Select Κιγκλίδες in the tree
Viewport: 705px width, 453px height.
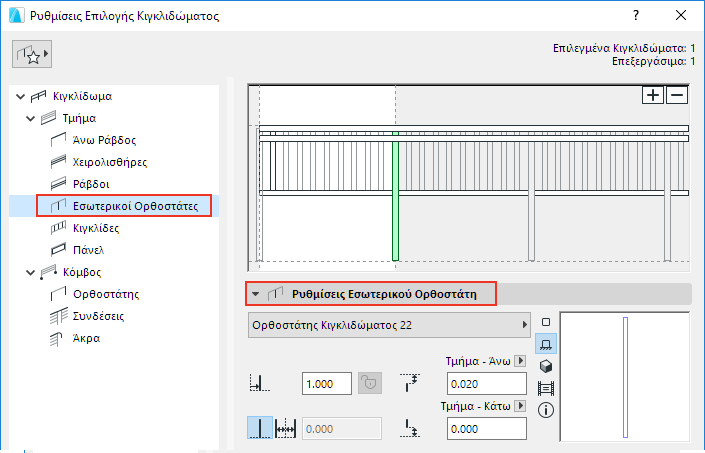[96, 228]
